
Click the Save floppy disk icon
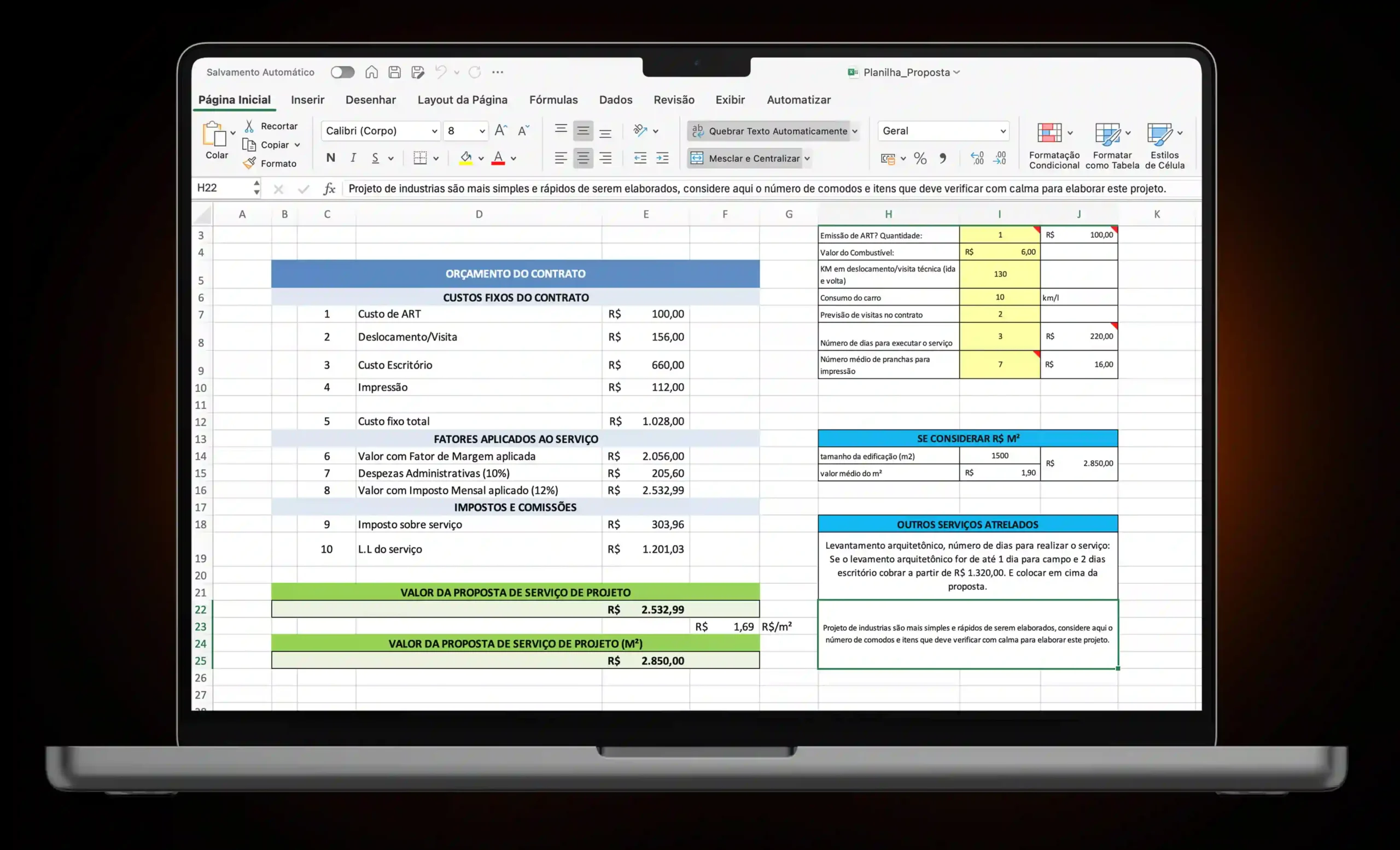coord(394,72)
